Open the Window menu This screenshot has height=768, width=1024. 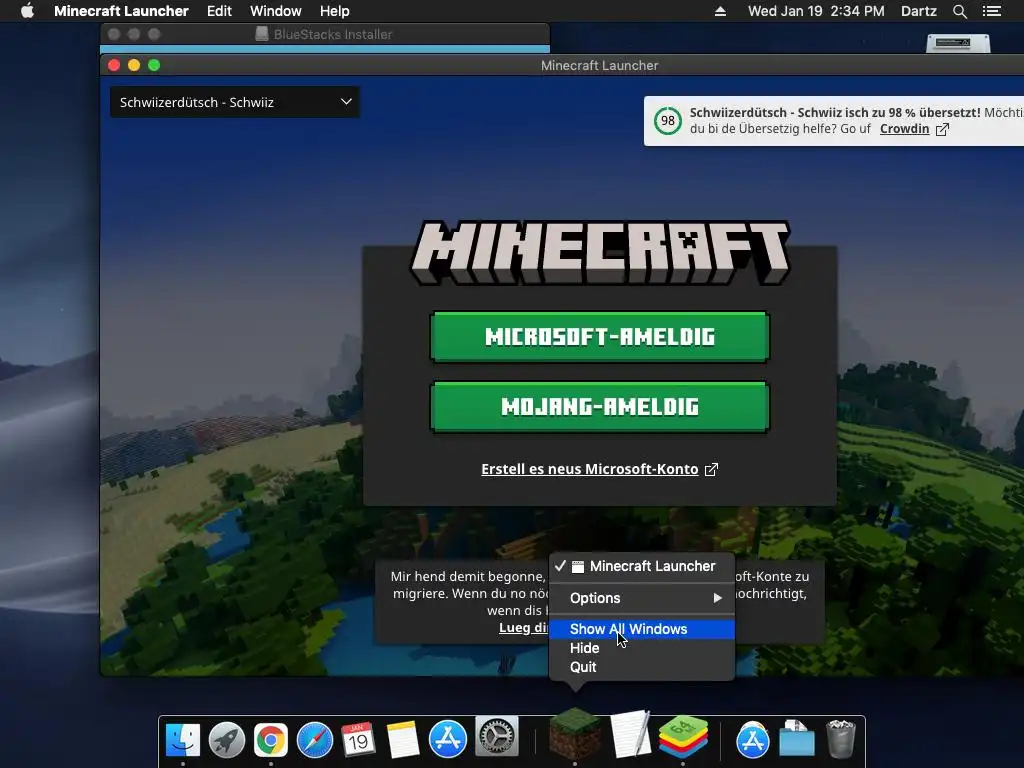(276, 11)
